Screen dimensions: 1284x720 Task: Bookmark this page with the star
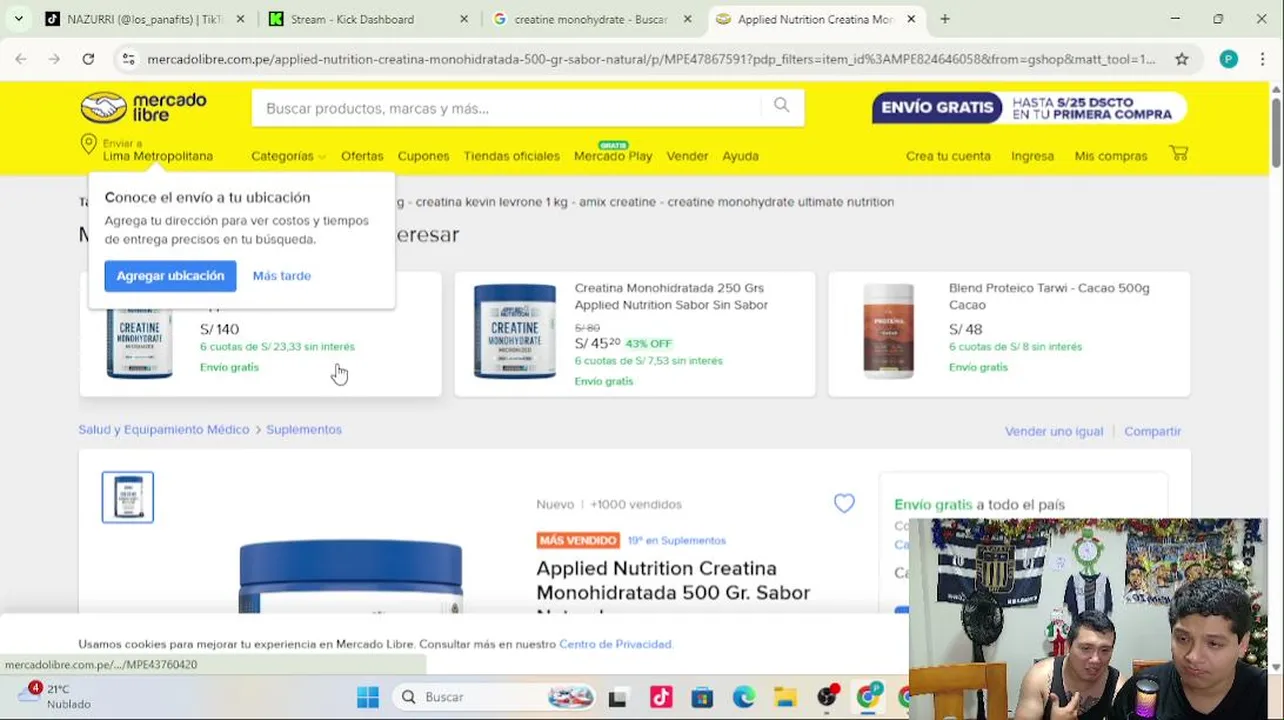coord(1181,59)
